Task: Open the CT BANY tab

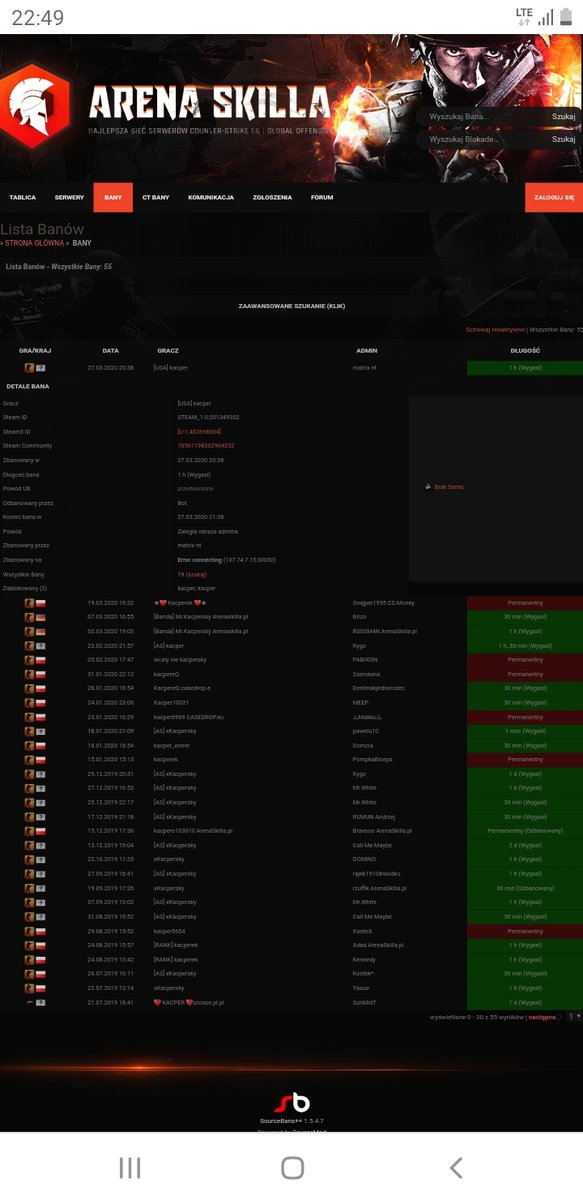Action: (x=154, y=198)
